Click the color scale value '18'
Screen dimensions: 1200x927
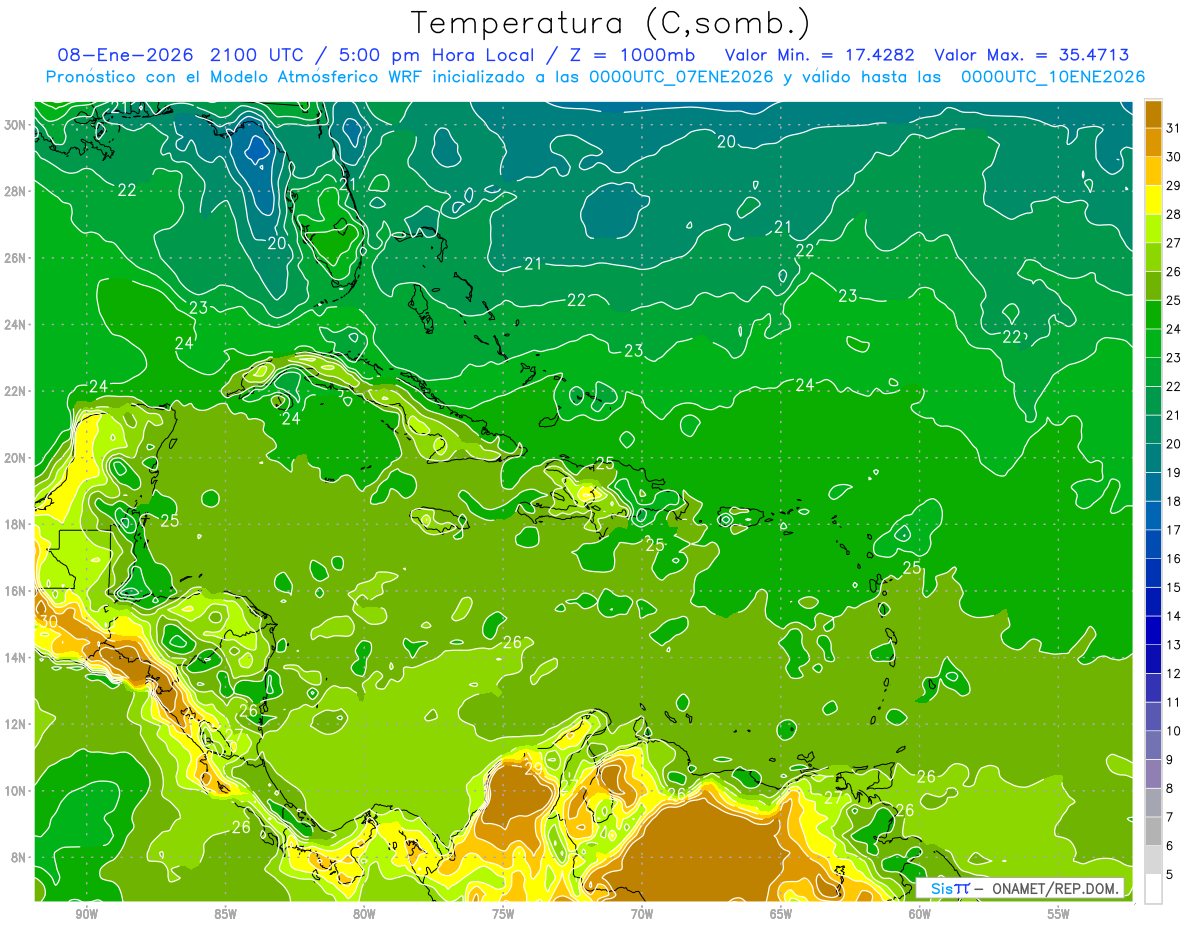tap(1174, 501)
